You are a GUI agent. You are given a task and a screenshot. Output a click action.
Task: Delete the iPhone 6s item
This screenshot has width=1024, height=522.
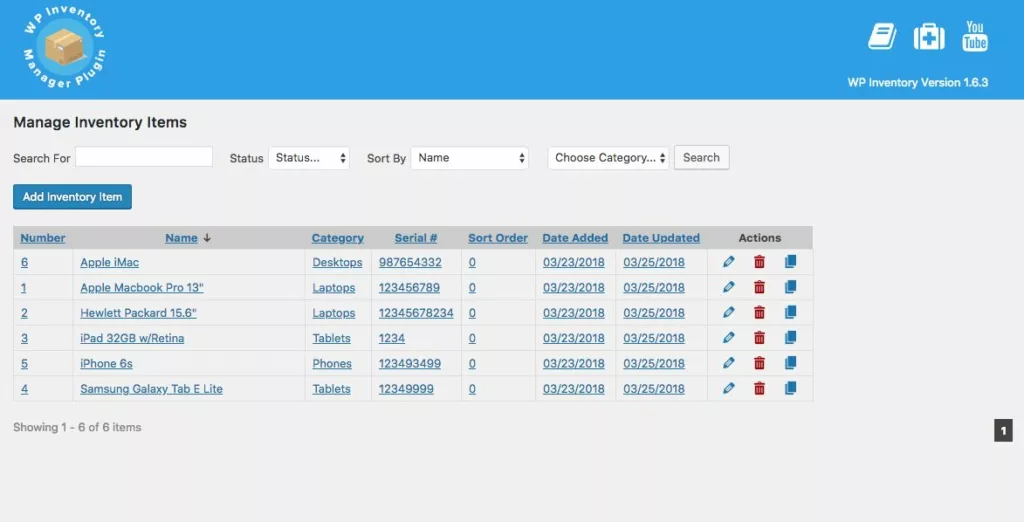[759, 363]
